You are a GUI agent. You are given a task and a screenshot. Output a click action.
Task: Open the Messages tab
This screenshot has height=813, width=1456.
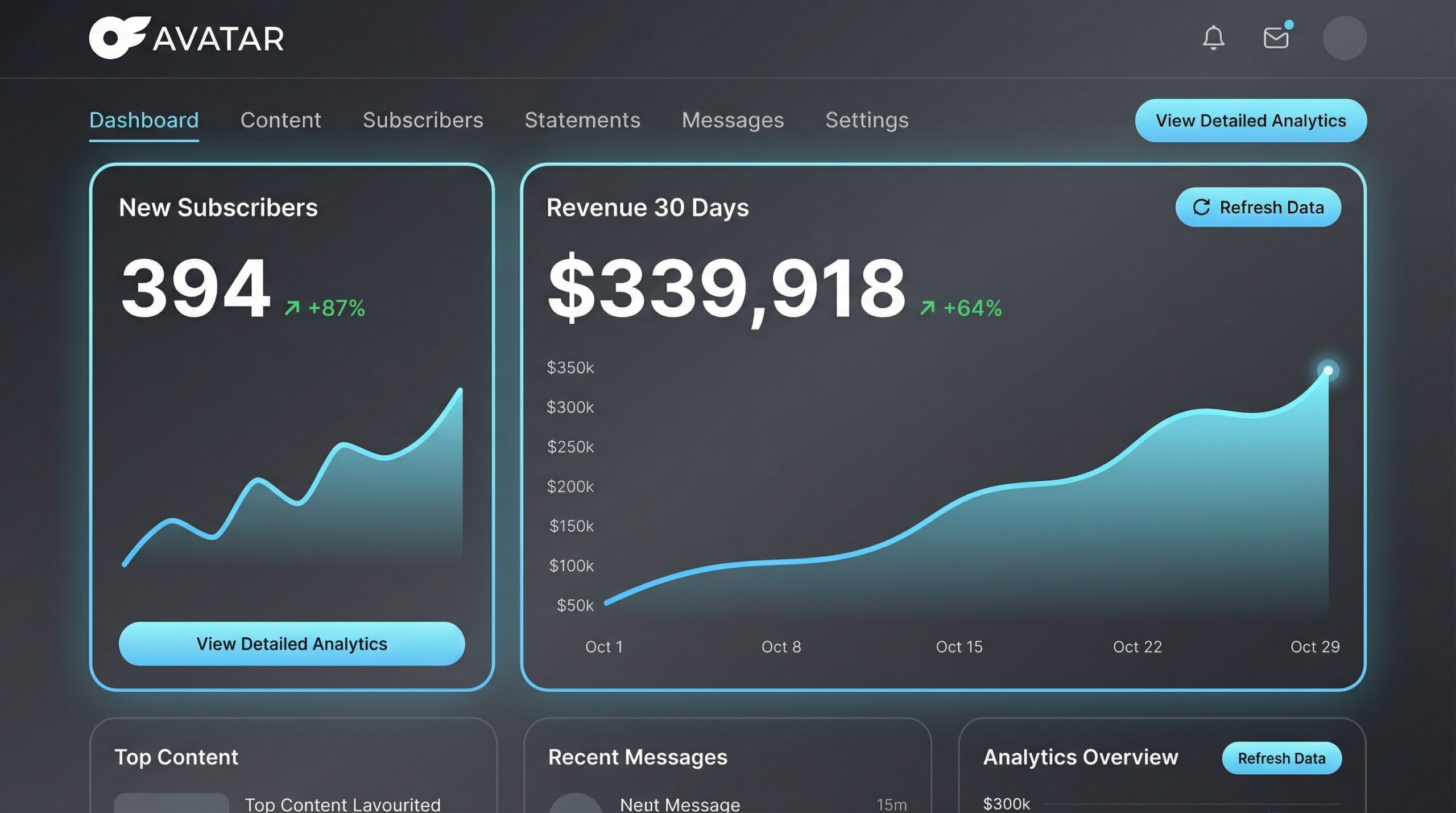[x=733, y=120]
